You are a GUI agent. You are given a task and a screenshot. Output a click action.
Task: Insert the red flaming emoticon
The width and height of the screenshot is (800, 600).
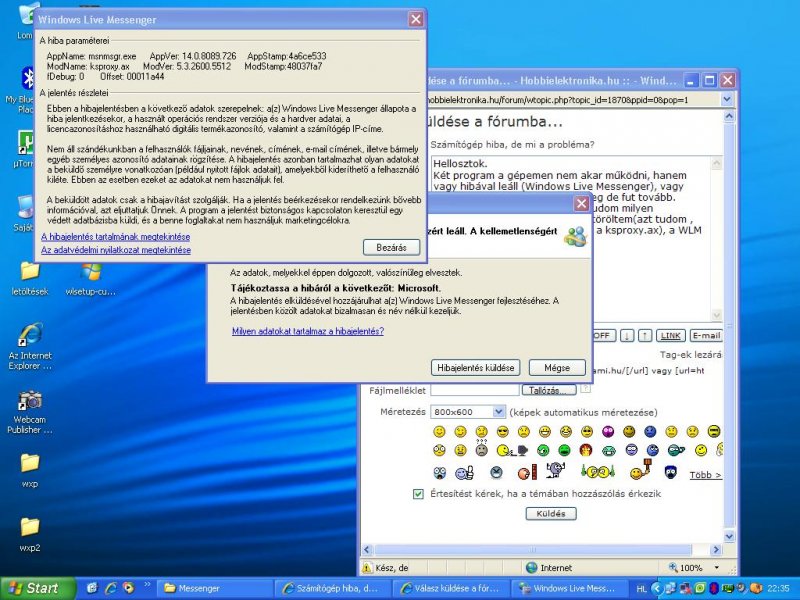pyautogui.click(x=586, y=450)
